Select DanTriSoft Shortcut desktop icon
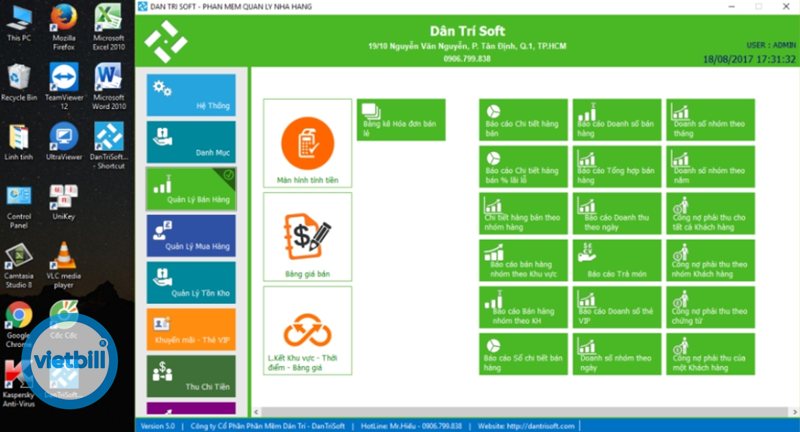 (109, 145)
